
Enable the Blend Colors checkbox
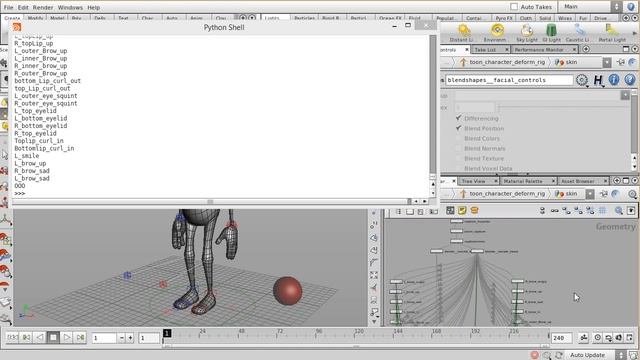click(458, 138)
